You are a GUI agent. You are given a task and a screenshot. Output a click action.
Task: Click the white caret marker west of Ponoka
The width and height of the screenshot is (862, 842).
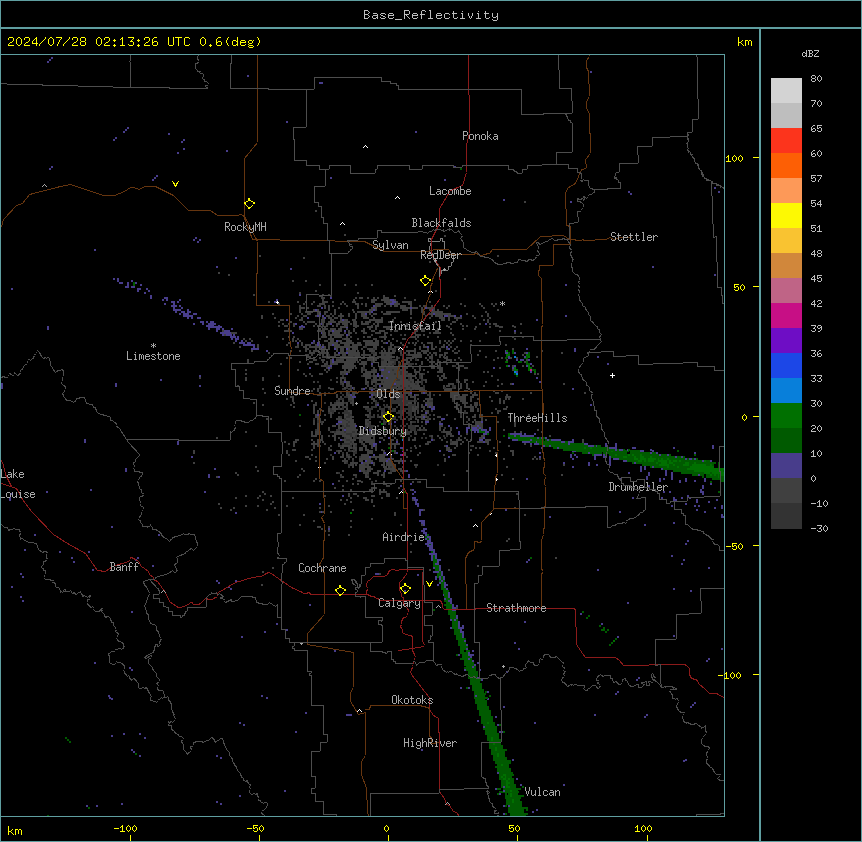pos(365,147)
